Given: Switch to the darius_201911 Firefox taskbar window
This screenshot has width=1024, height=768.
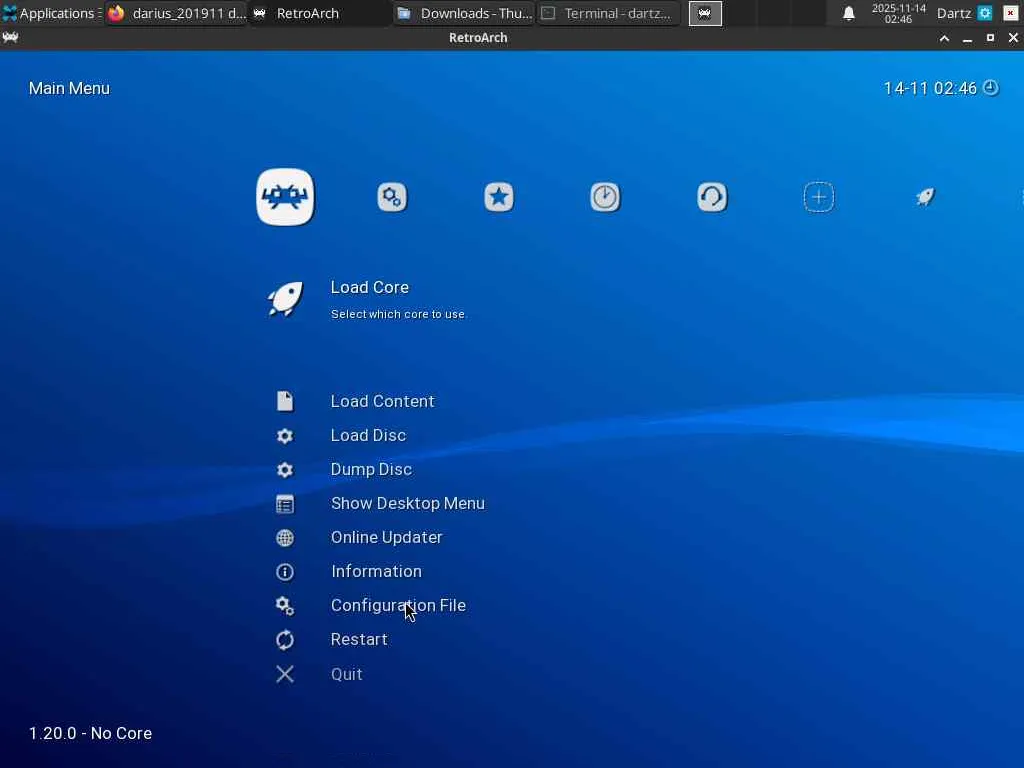Looking at the screenshot, I should coord(176,13).
